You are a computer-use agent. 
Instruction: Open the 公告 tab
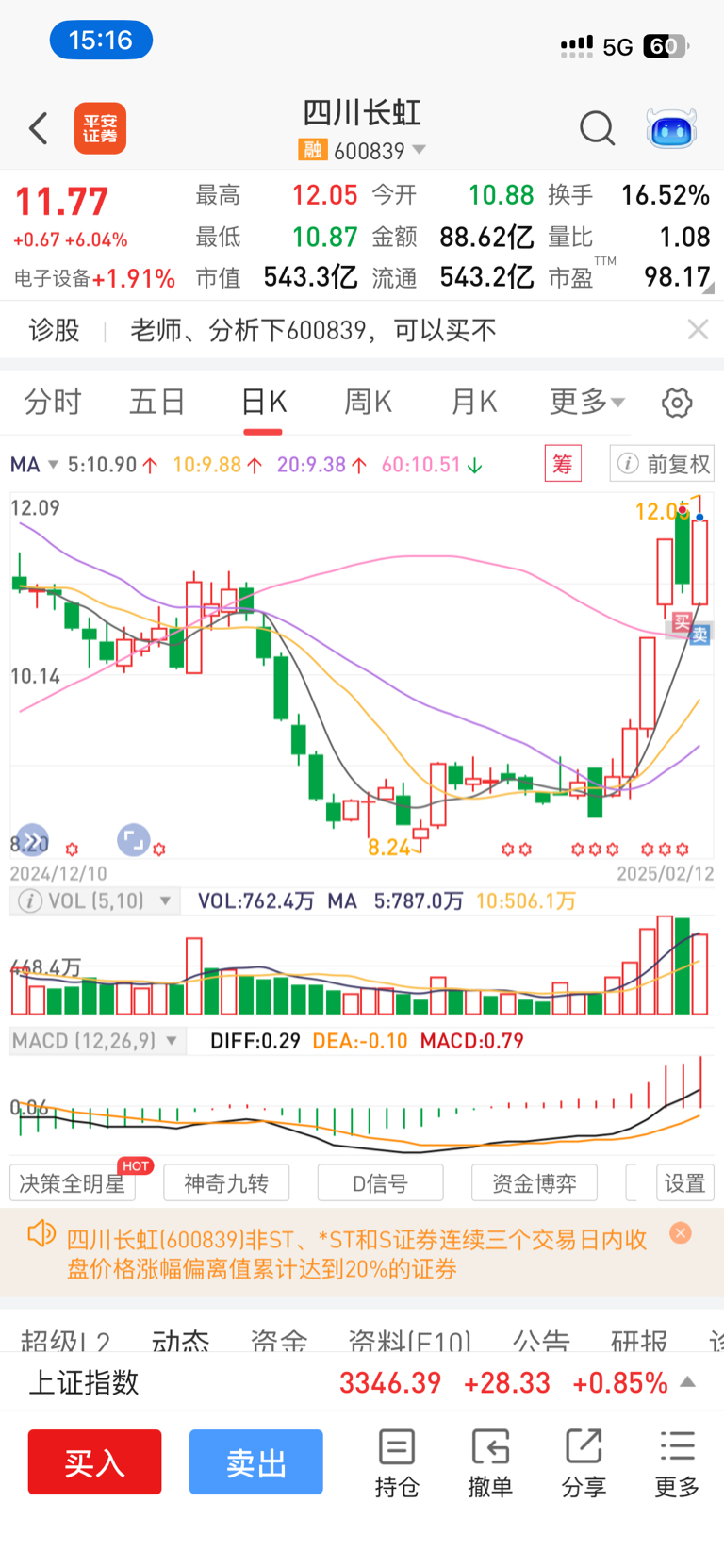coord(541,1341)
